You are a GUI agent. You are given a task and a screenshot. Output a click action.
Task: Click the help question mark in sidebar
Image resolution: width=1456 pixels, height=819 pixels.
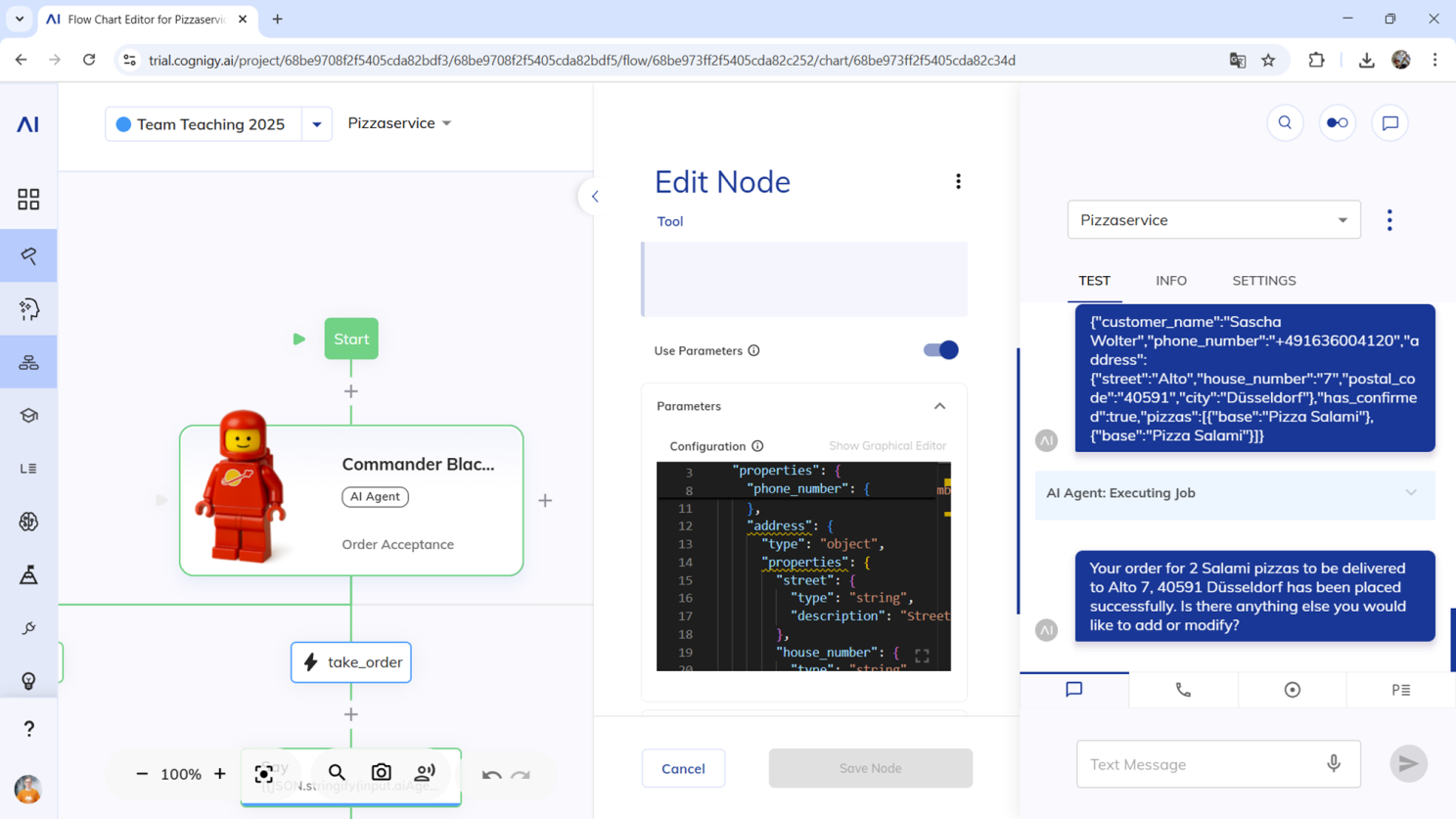(x=28, y=729)
